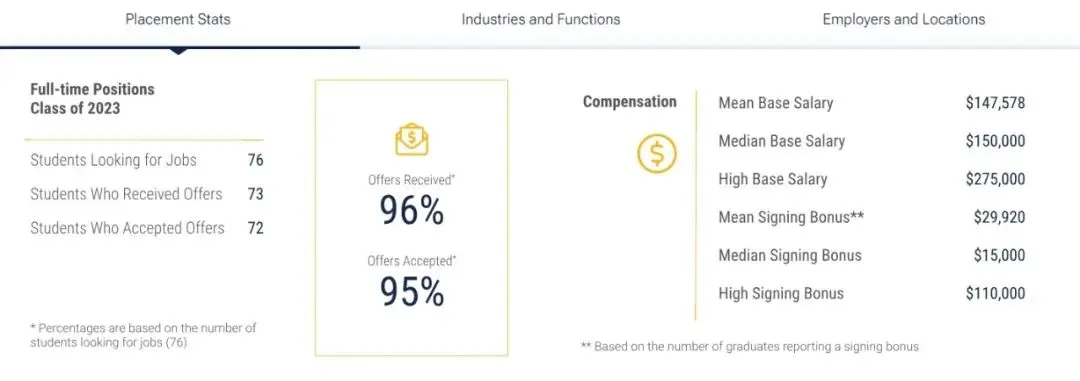Click the money envelope icon

(x=411, y=138)
